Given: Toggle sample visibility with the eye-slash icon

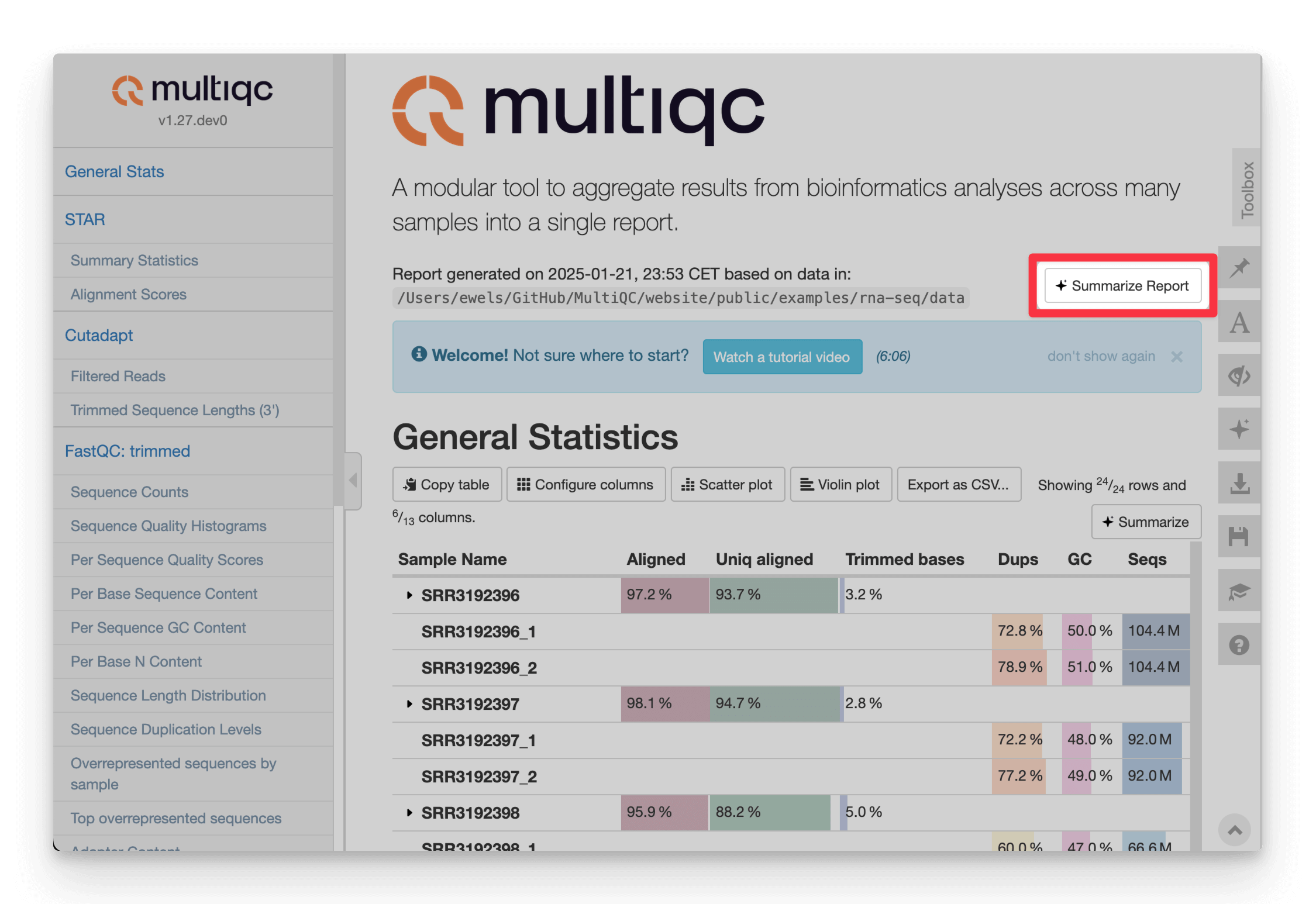Looking at the screenshot, I should click(x=1239, y=375).
